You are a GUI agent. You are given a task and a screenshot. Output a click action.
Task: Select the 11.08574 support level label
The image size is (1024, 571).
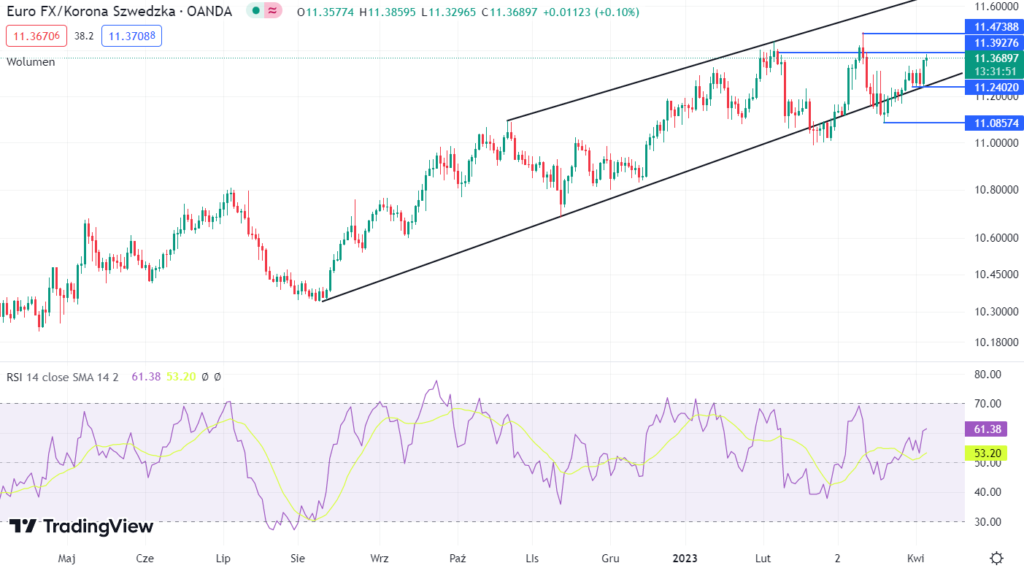pos(991,123)
